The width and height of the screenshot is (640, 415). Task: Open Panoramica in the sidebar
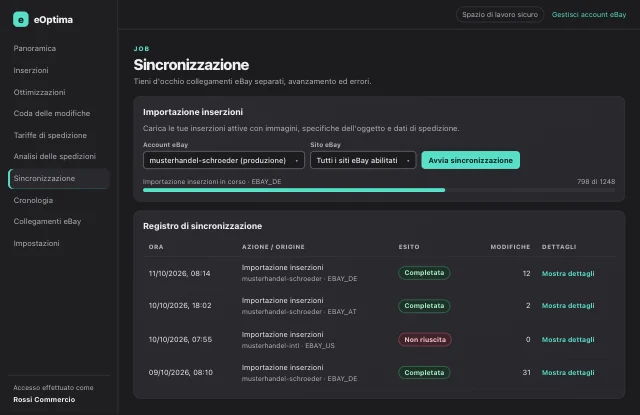click(35, 48)
